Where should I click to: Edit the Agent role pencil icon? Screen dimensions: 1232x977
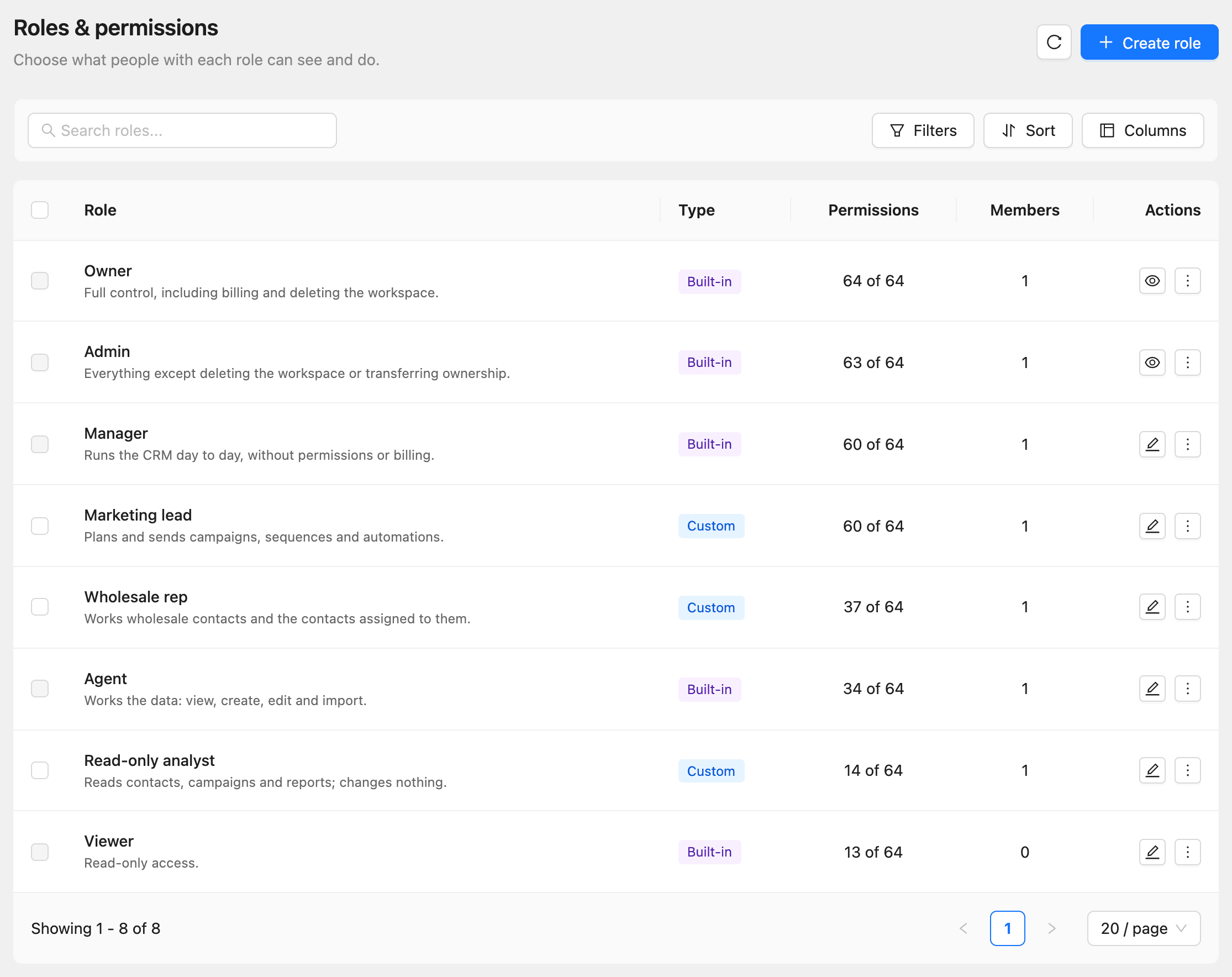[x=1152, y=689]
